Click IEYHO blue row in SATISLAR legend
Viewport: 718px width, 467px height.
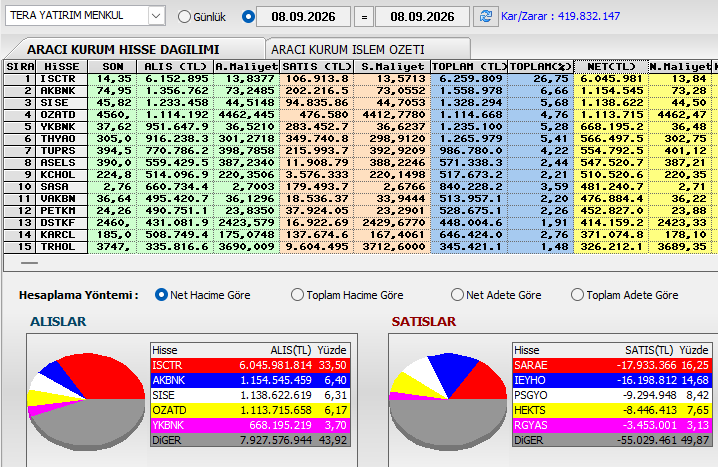[612, 380]
